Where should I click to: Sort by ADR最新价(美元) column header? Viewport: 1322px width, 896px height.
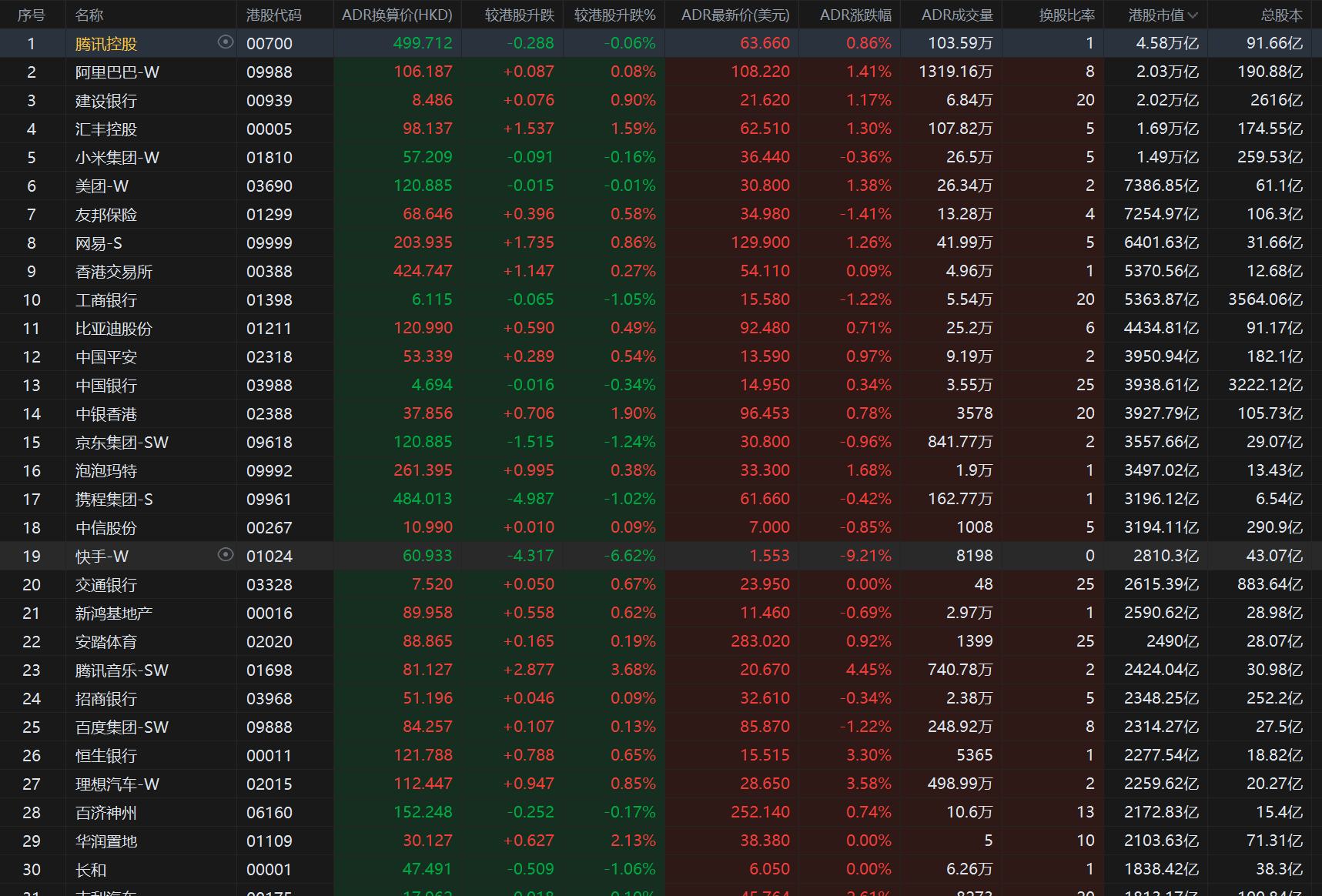point(735,15)
